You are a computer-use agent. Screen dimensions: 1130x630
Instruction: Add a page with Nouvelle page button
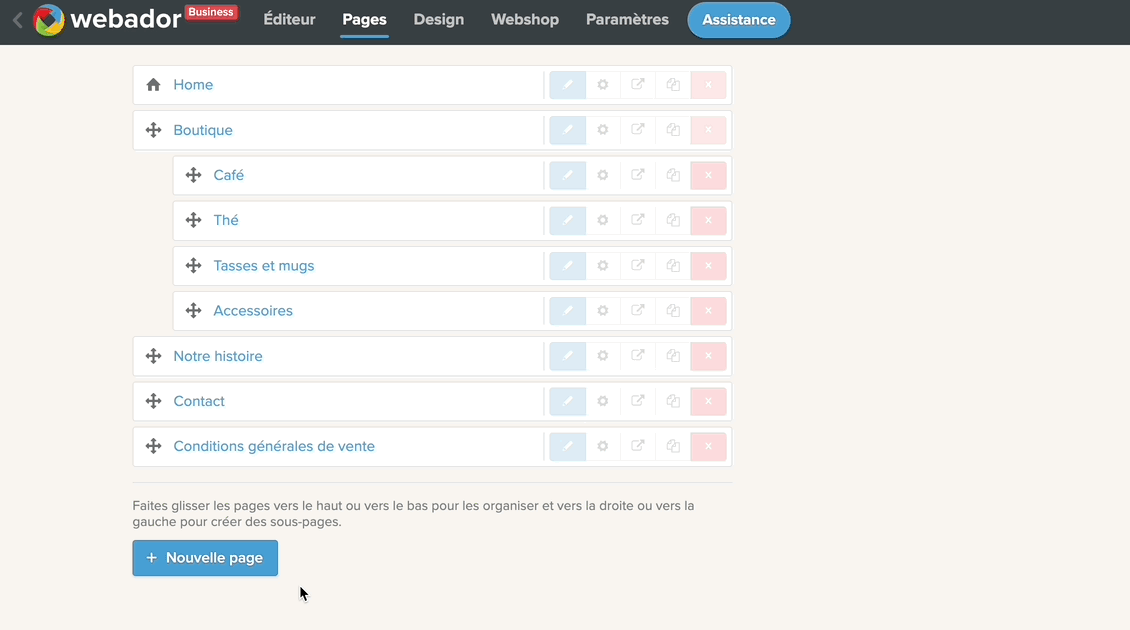click(205, 558)
